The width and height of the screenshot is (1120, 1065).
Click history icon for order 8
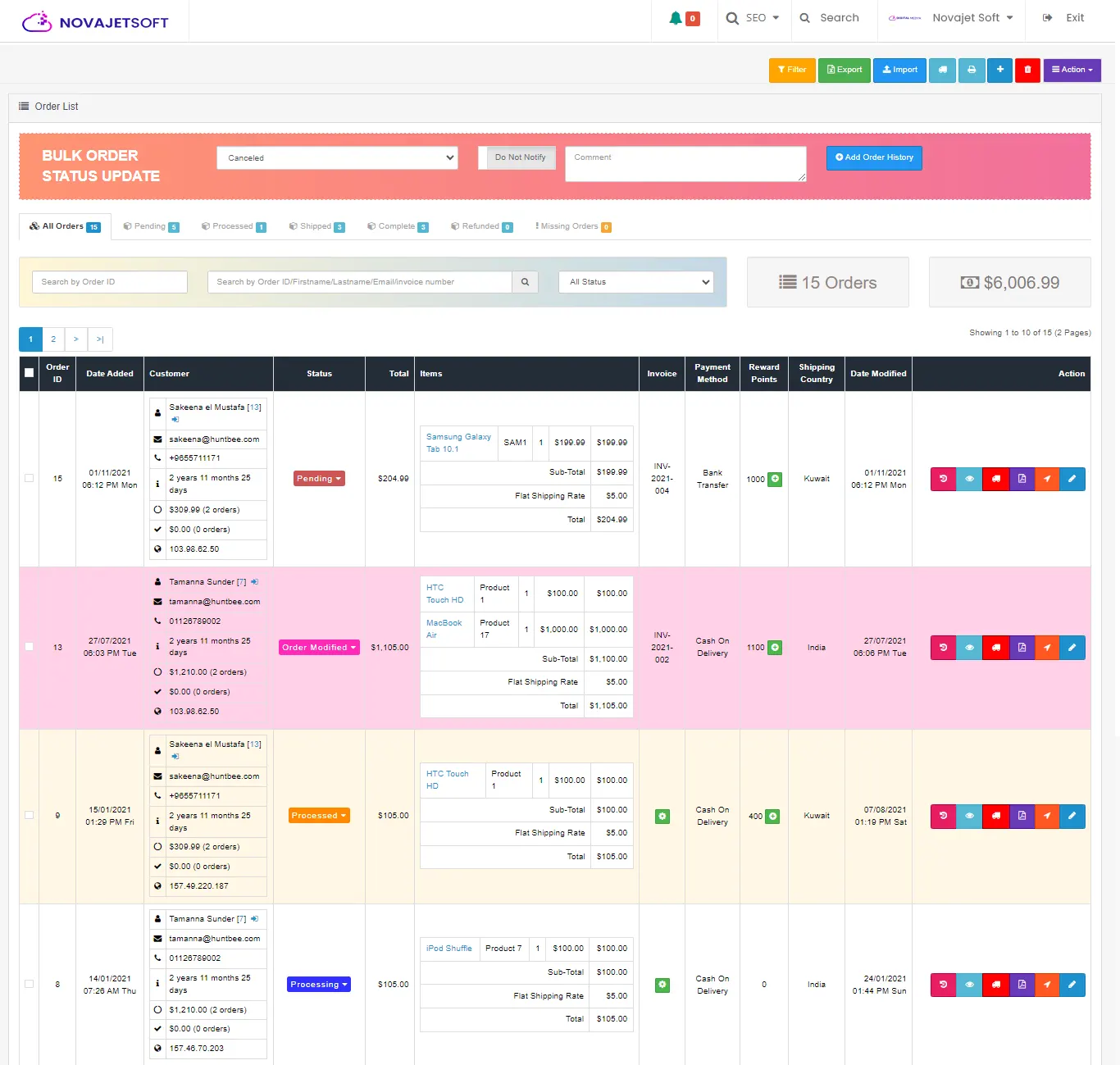tap(943, 985)
